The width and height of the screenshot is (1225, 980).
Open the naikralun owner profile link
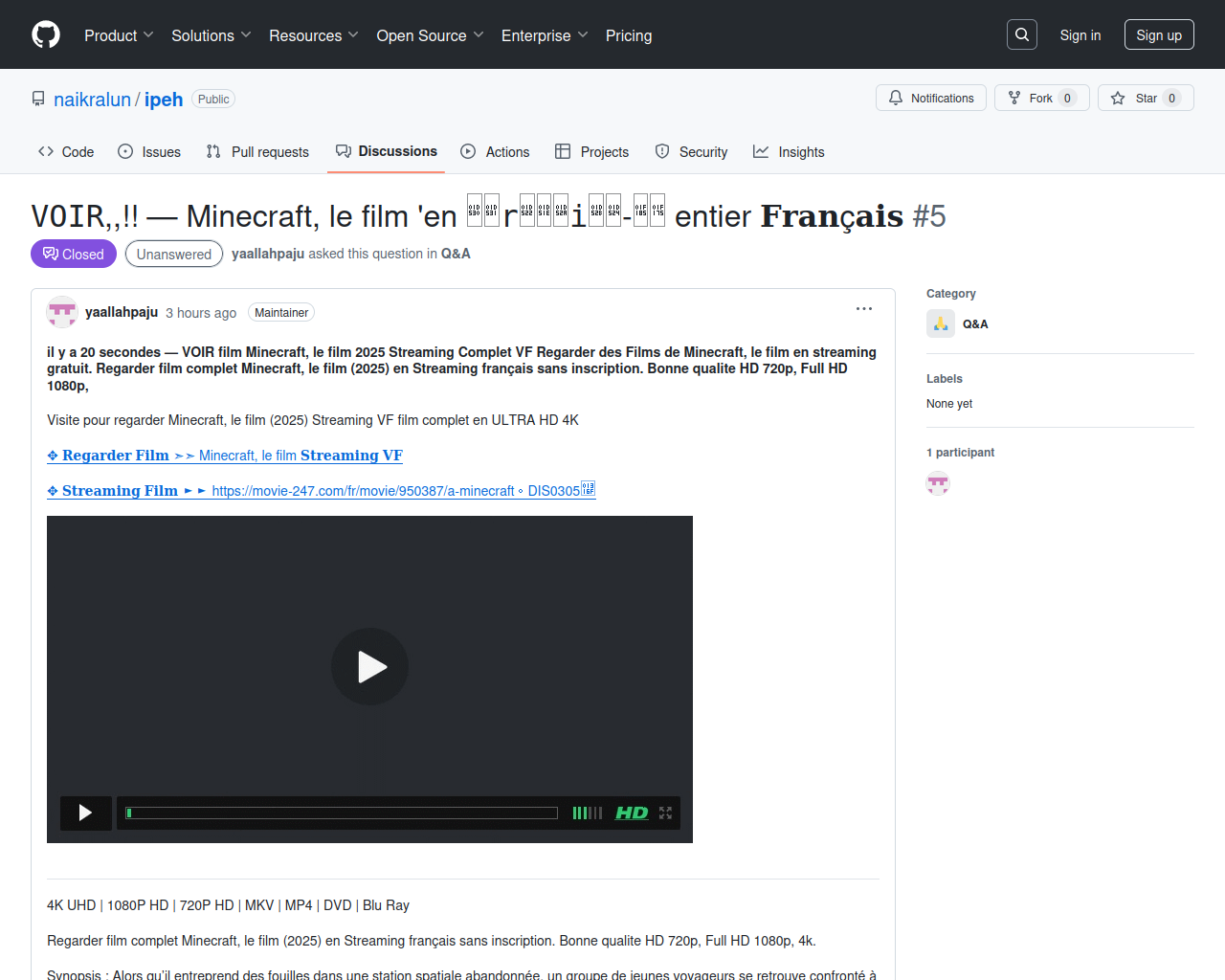click(x=92, y=100)
